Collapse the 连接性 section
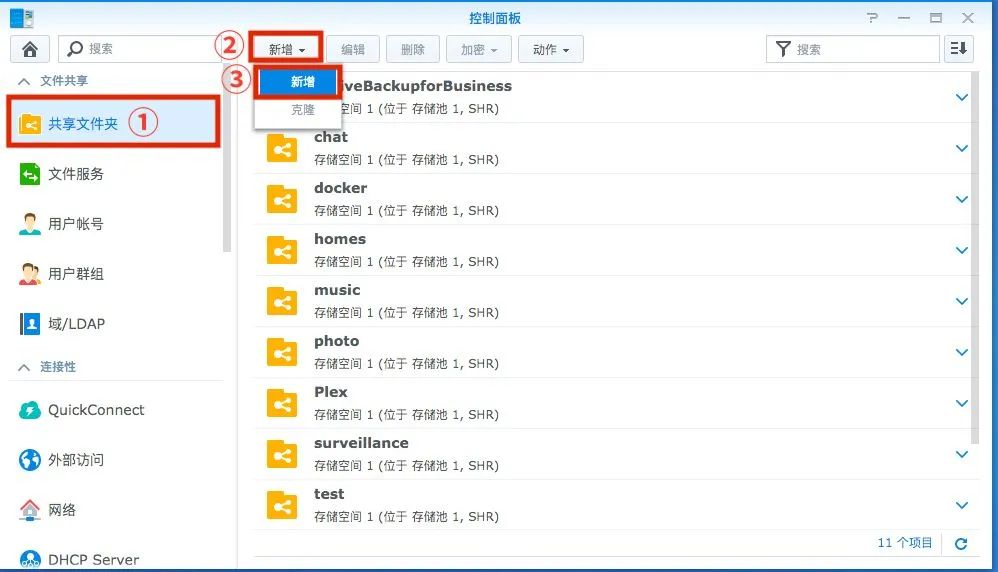Image resolution: width=998 pixels, height=572 pixels. (24, 367)
